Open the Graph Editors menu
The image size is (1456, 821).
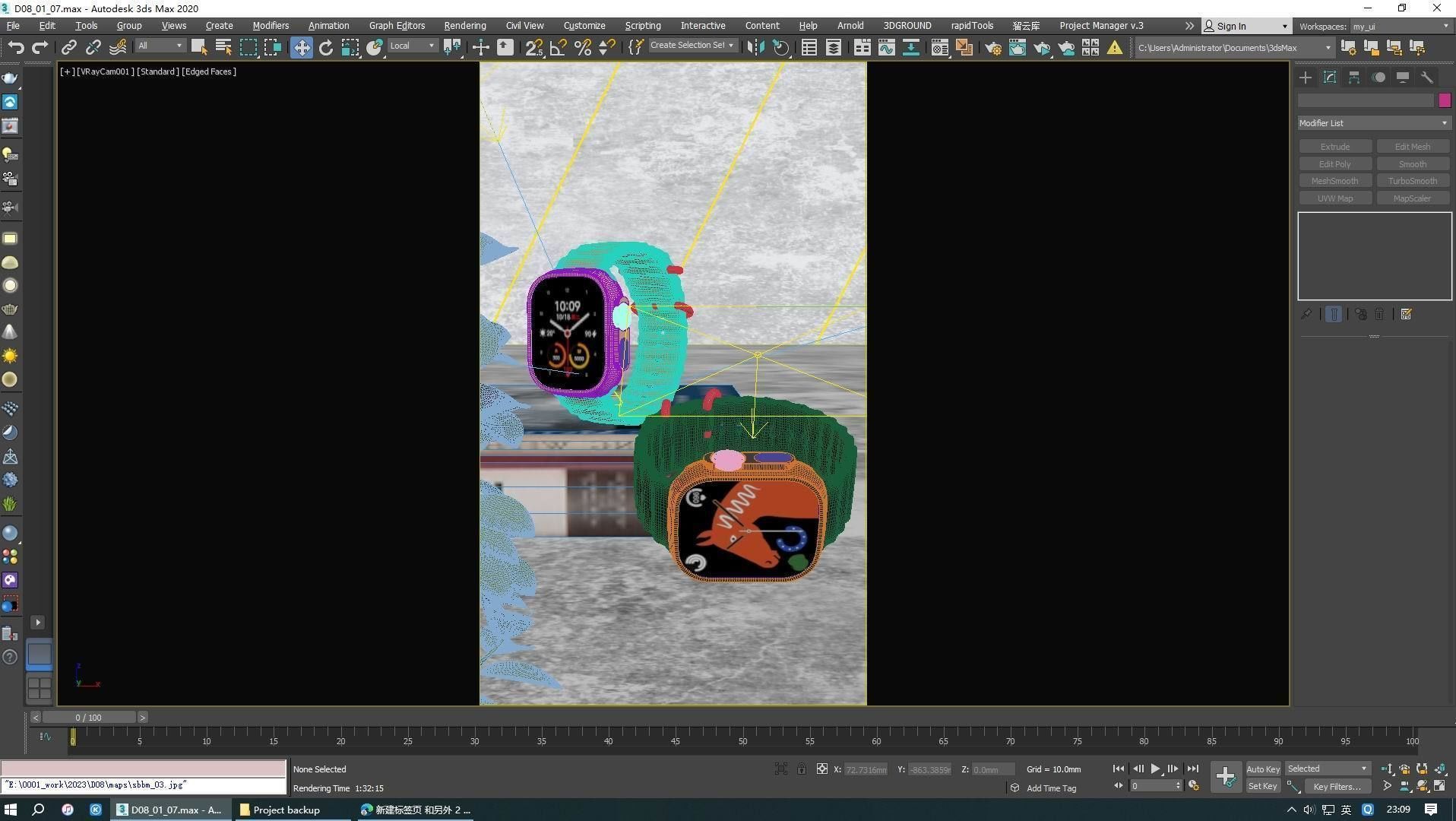click(x=397, y=26)
